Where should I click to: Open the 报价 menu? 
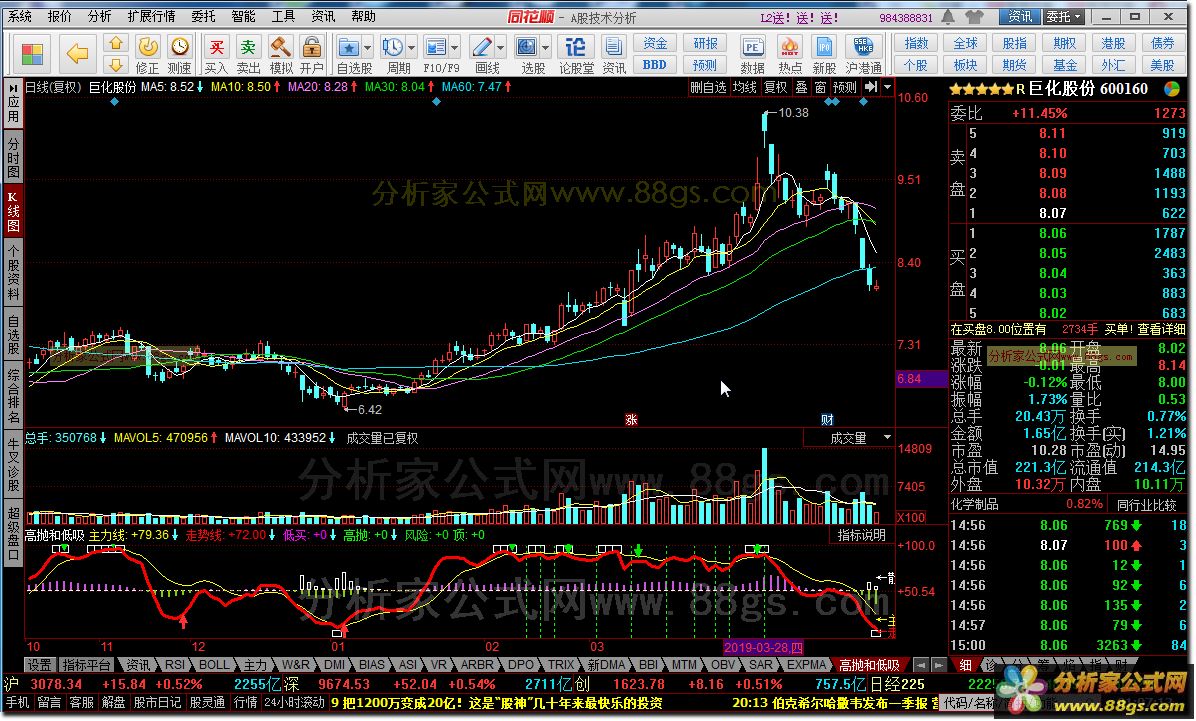point(59,16)
